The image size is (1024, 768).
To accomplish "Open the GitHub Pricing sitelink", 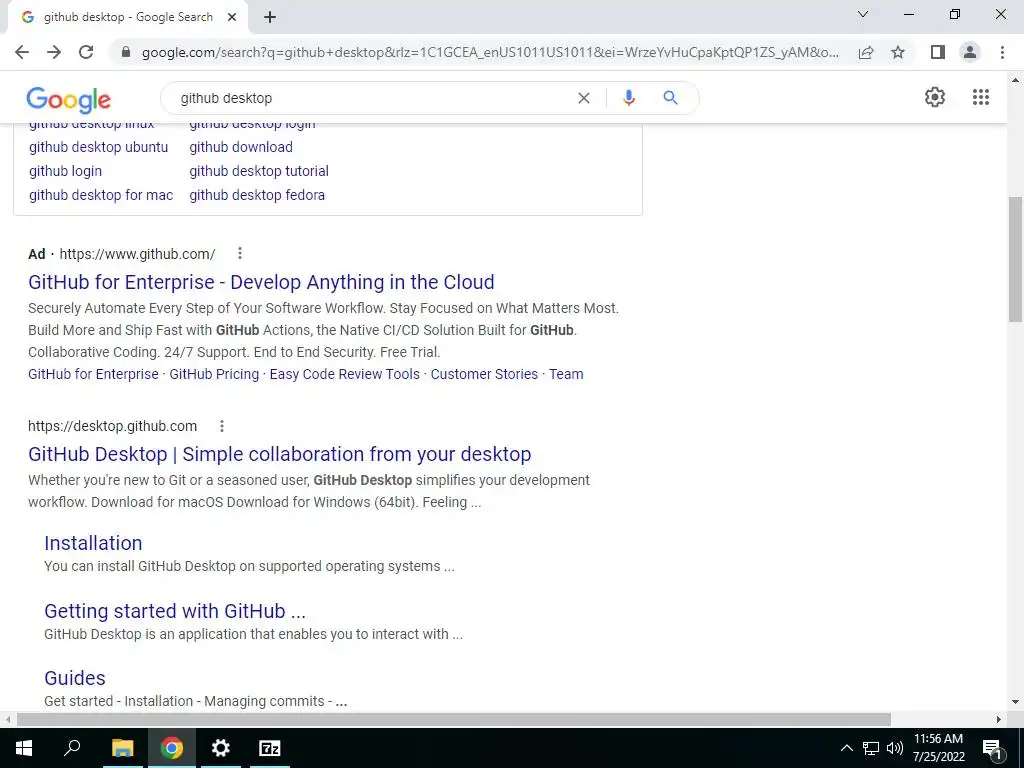I will click(214, 374).
